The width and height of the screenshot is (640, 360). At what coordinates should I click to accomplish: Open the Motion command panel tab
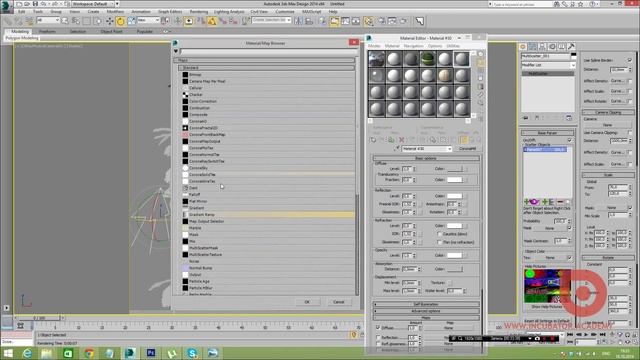click(x=552, y=47)
